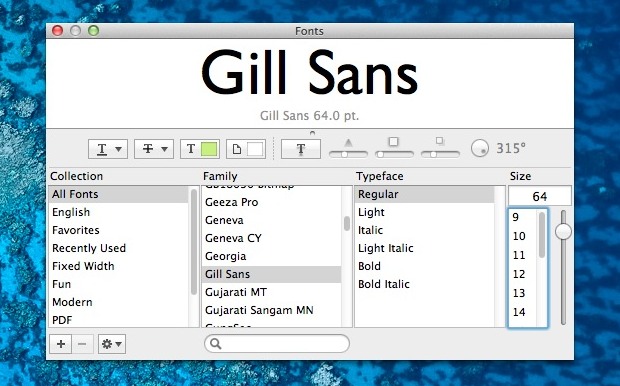The image size is (620, 386).
Task: Click the shadow angle dial
Action: (480, 148)
